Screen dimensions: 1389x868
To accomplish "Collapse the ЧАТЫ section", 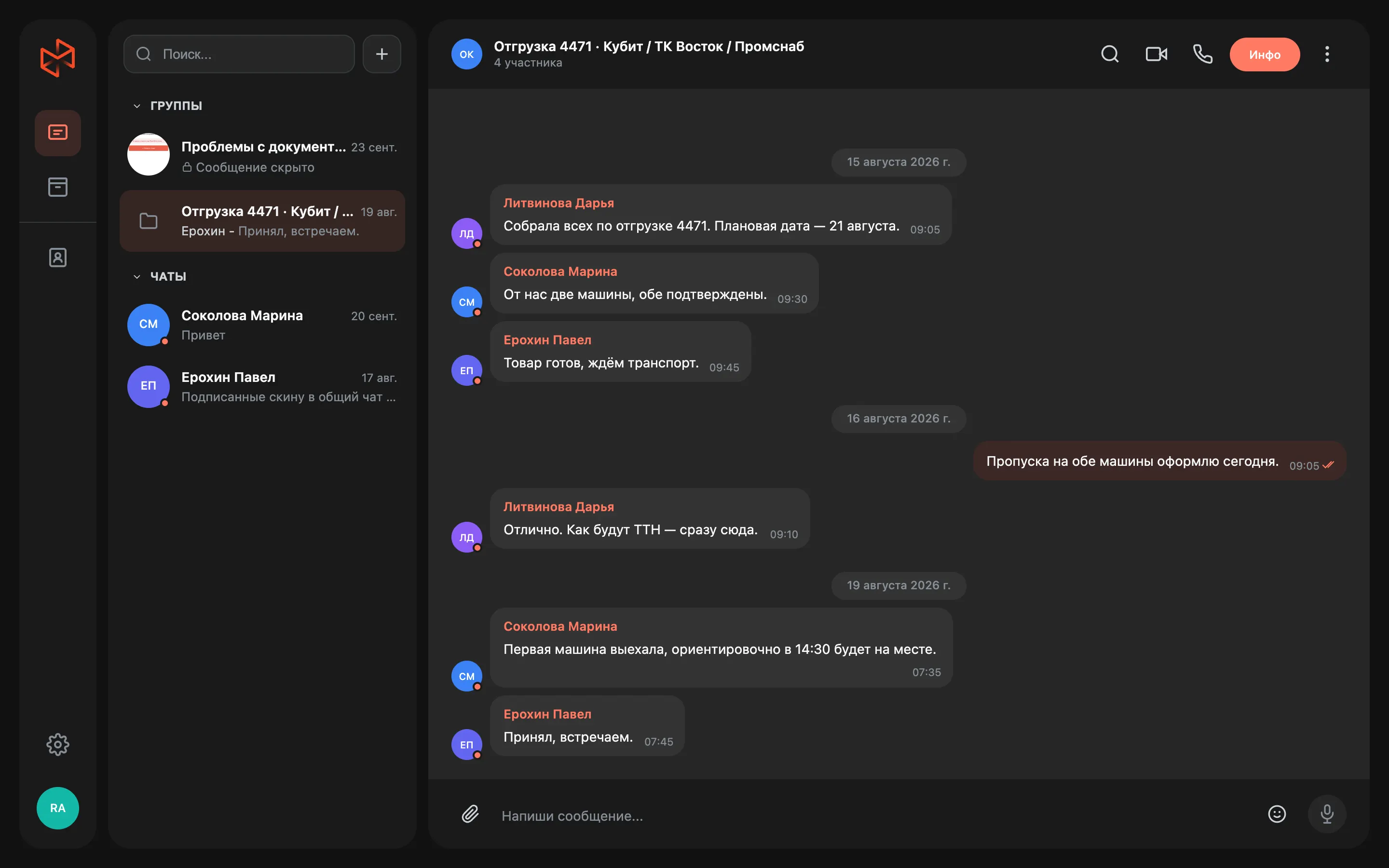I will click(160, 277).
